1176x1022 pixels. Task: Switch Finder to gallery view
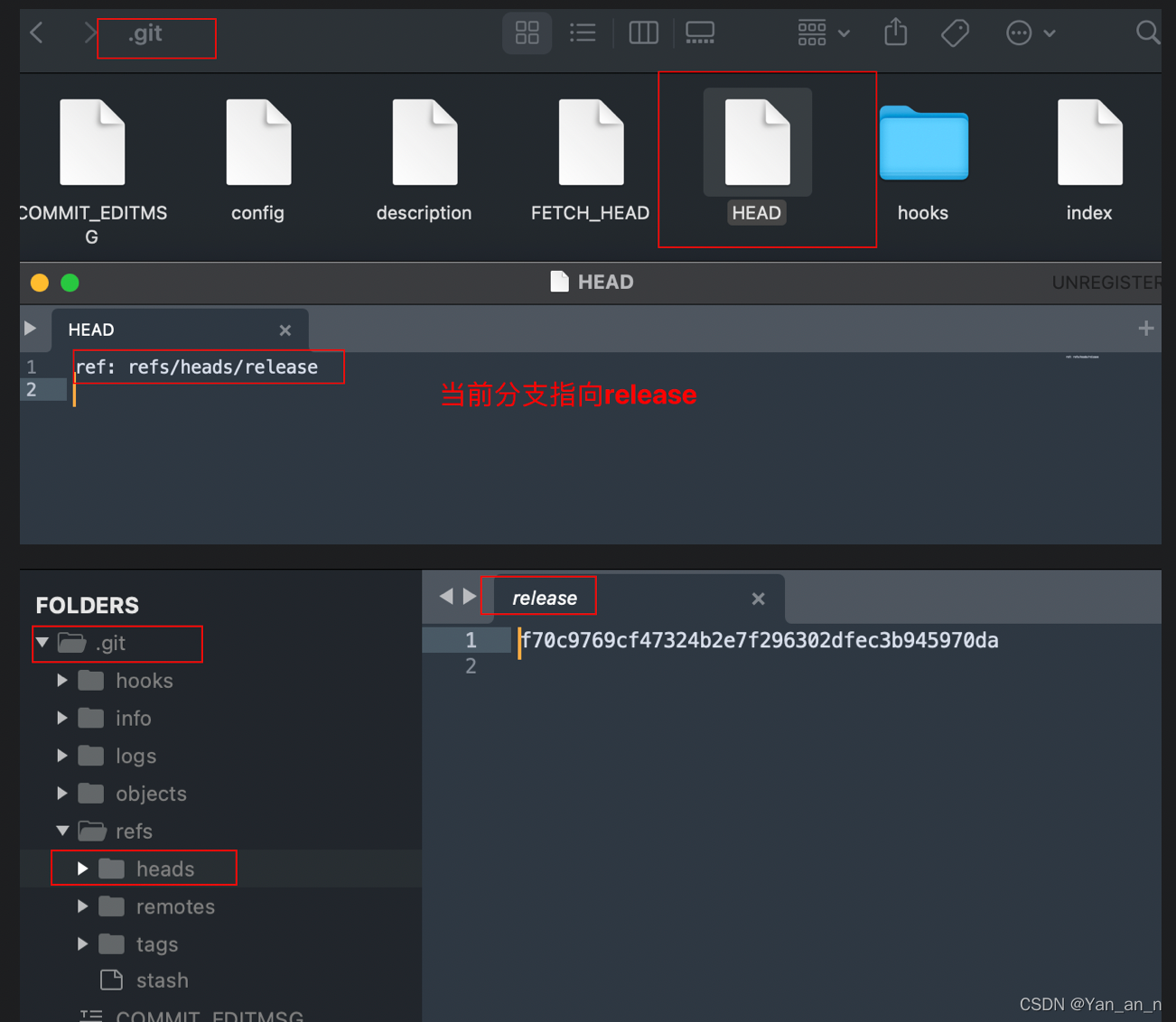pyautogui.click(x=700, y=33)
